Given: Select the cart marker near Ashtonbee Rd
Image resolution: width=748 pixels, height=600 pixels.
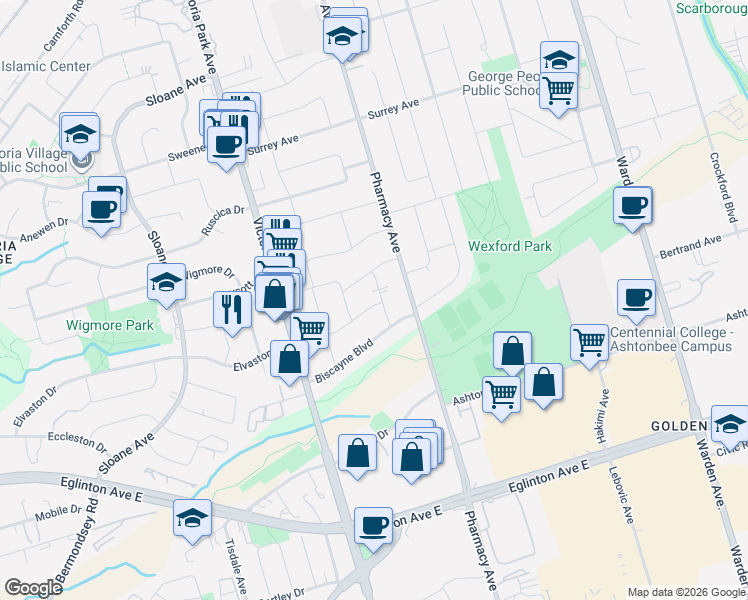Looking at the screenshot, I should pyautogui.click(x=501, y=396).
